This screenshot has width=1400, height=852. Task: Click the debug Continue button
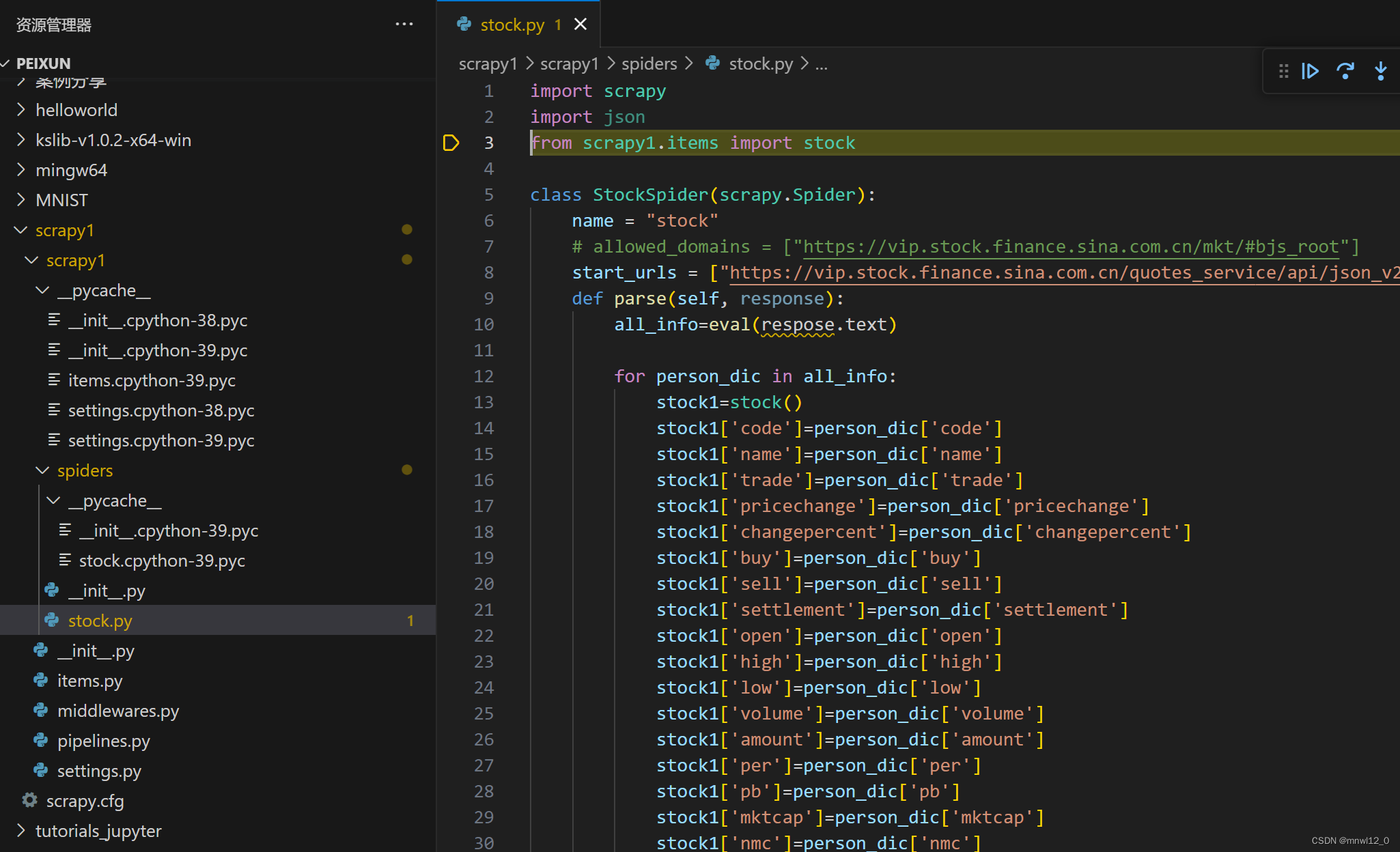1310,71
